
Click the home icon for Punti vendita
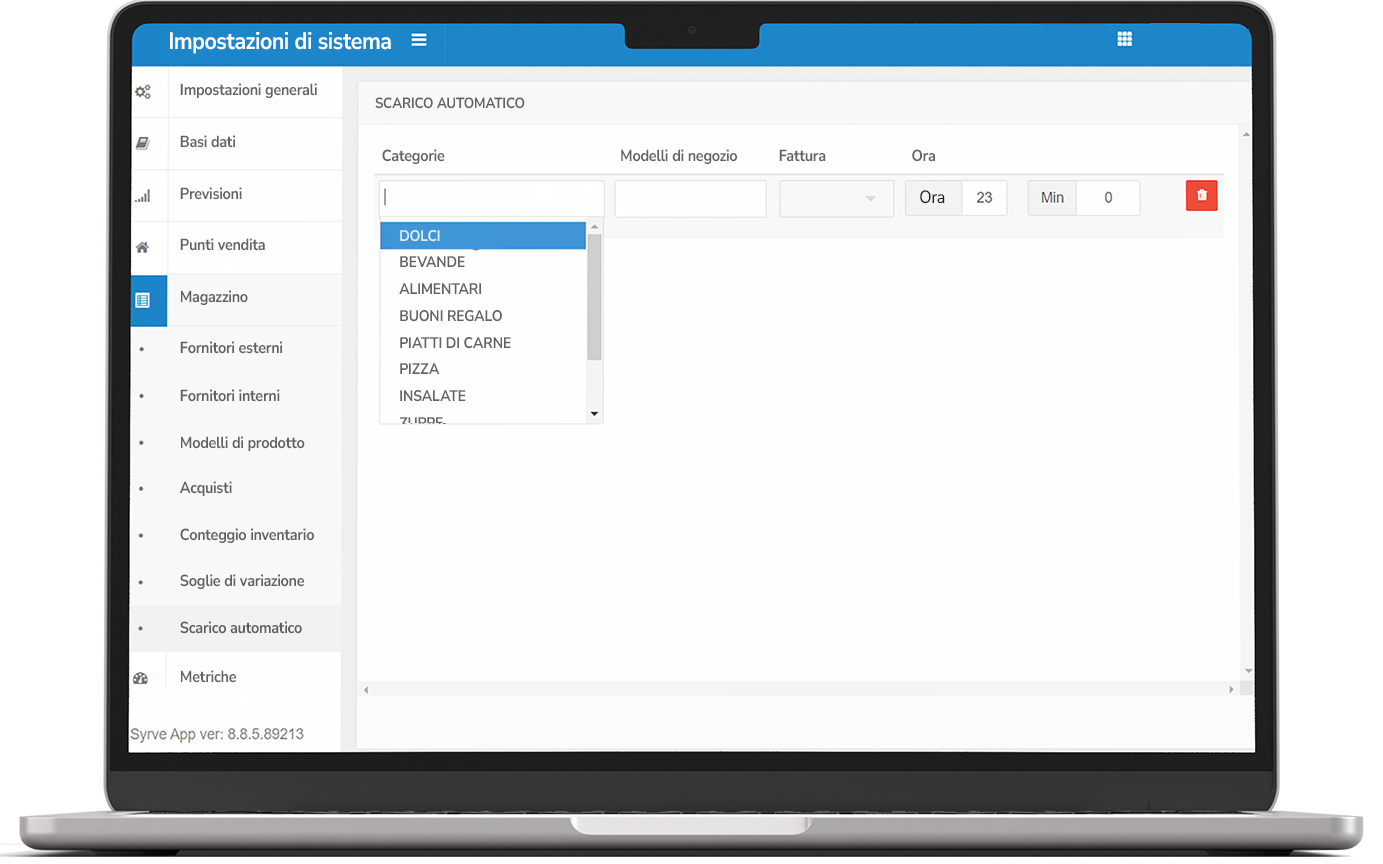click(143, 247)
